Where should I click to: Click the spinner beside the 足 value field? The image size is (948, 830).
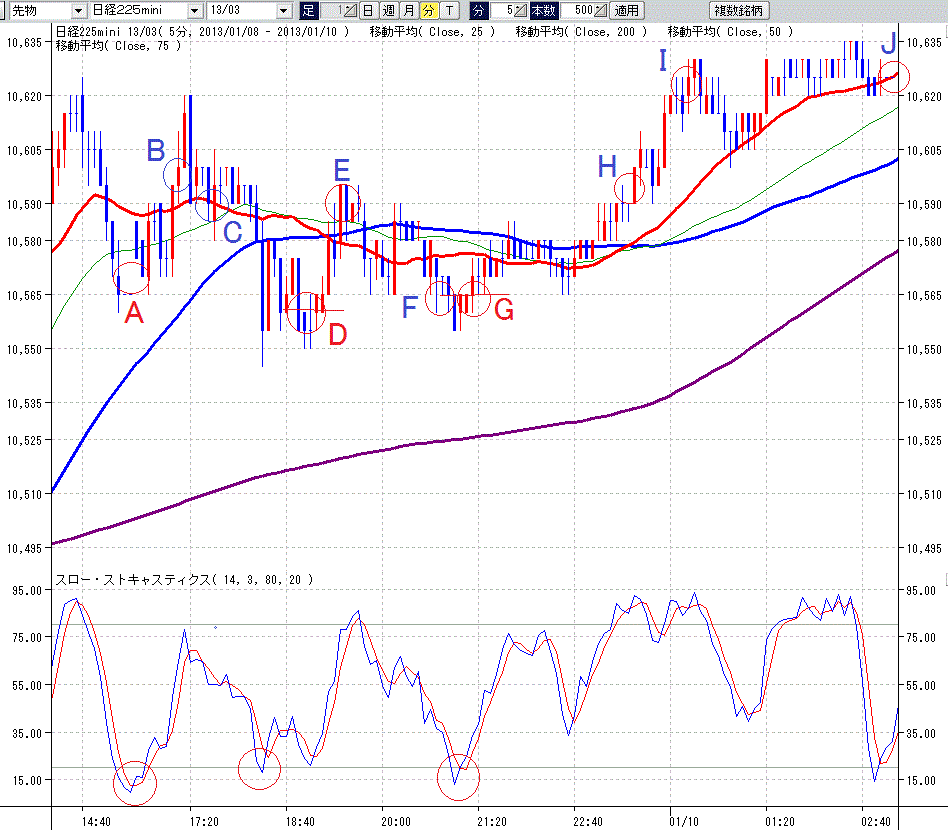(x=350, y=10)
